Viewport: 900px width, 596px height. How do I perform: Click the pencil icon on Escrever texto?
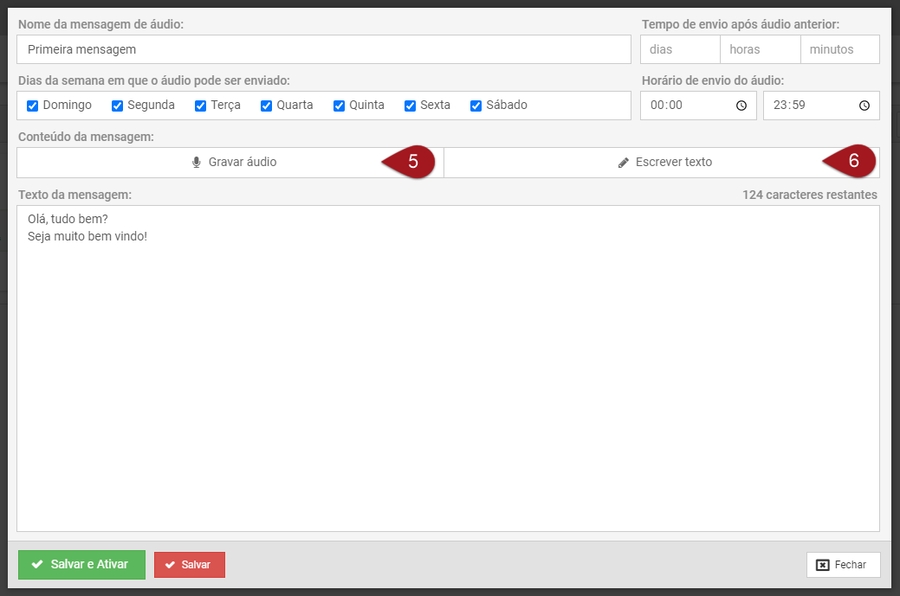pyautogui.click(x=624, y=162)
